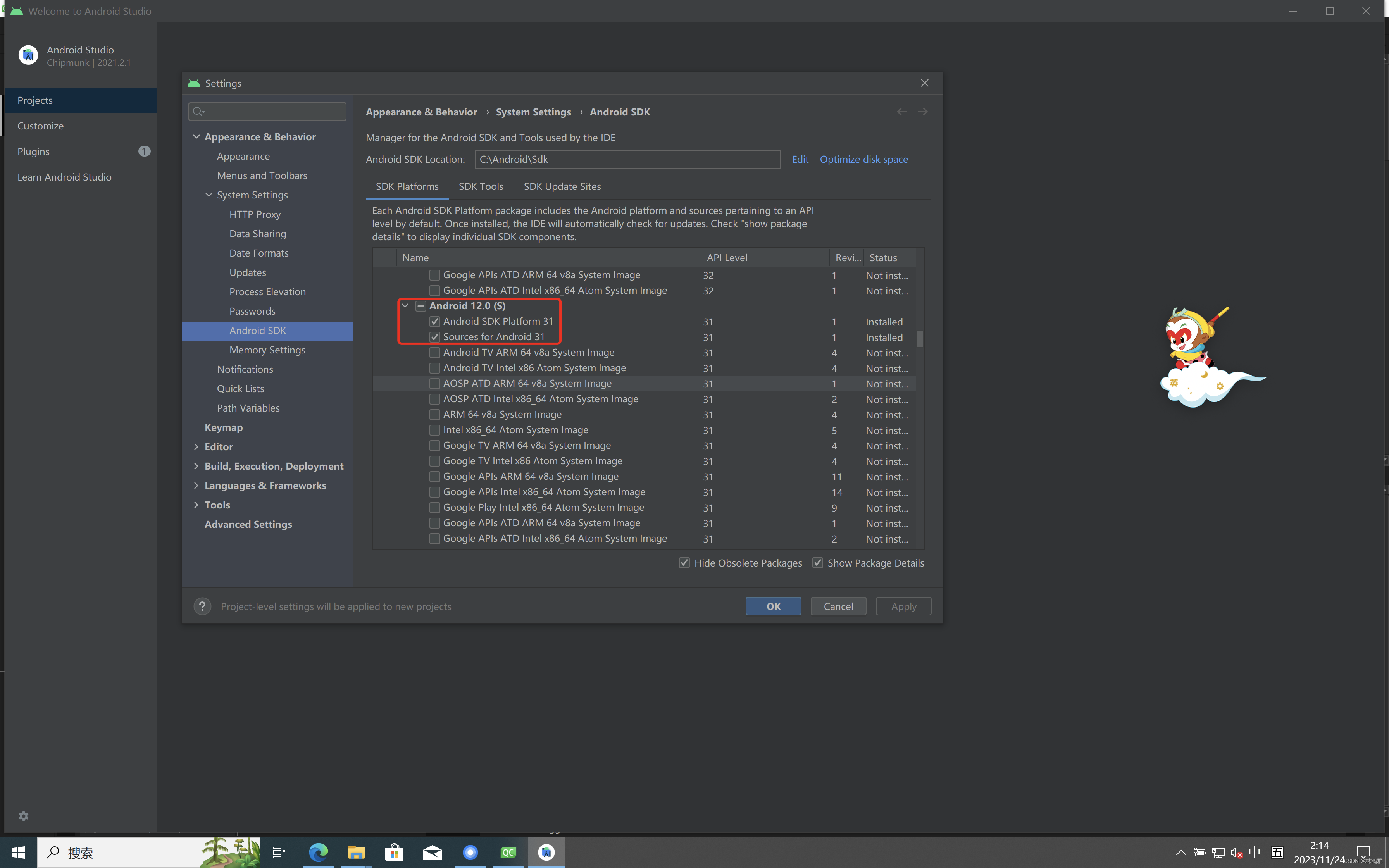Screen dimensions: 1389x868
Task: Switch to the SDK Update Sites tab
Action: [x=562, y=186]
